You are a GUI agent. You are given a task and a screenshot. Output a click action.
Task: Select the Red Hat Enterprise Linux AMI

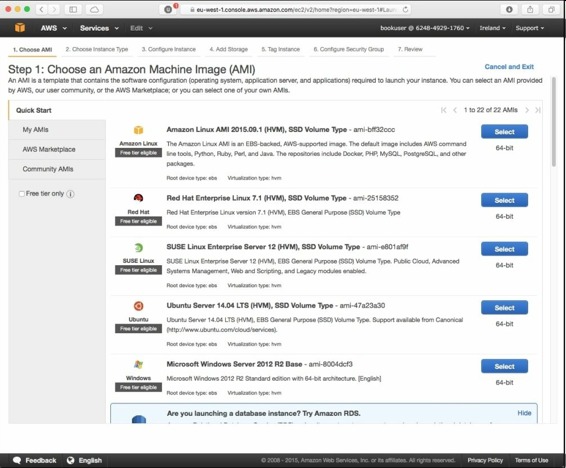click(x=504, y=200)
